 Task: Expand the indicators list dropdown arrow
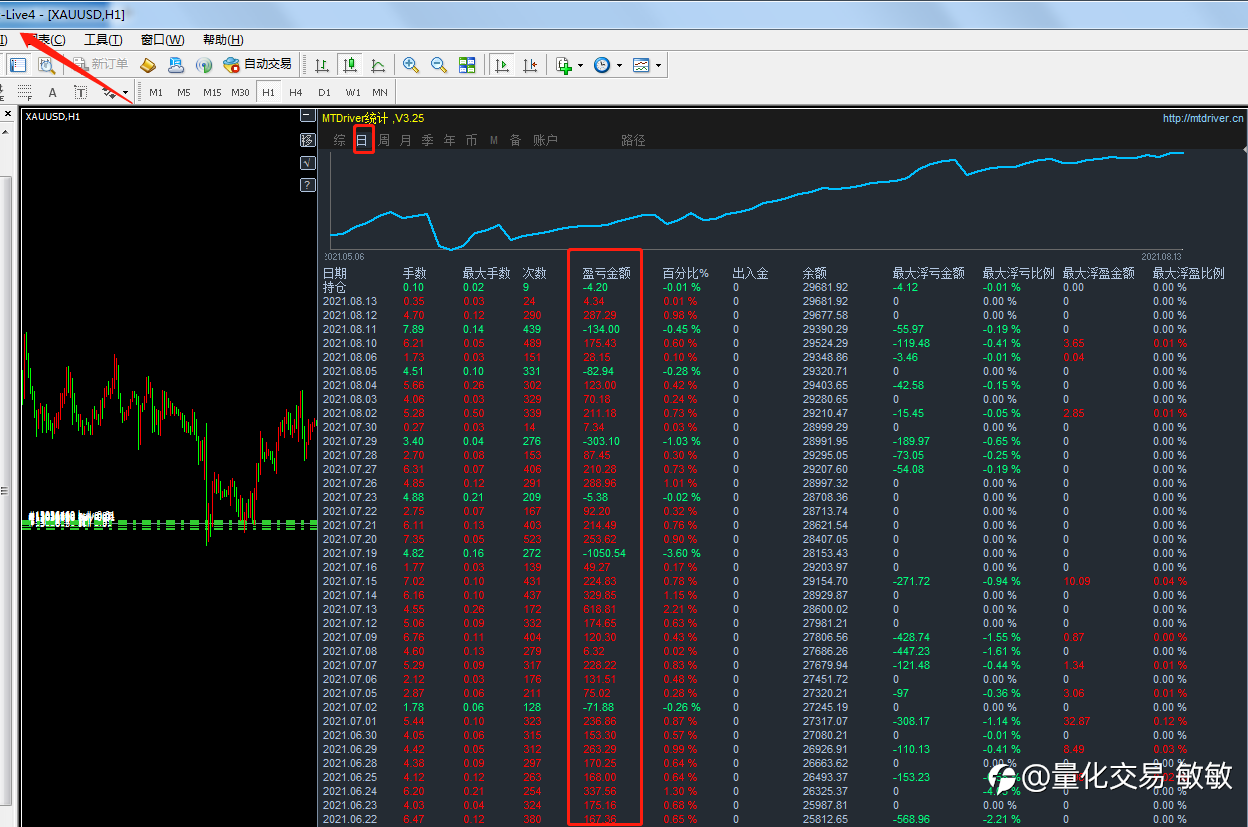[x=581, y=66]
